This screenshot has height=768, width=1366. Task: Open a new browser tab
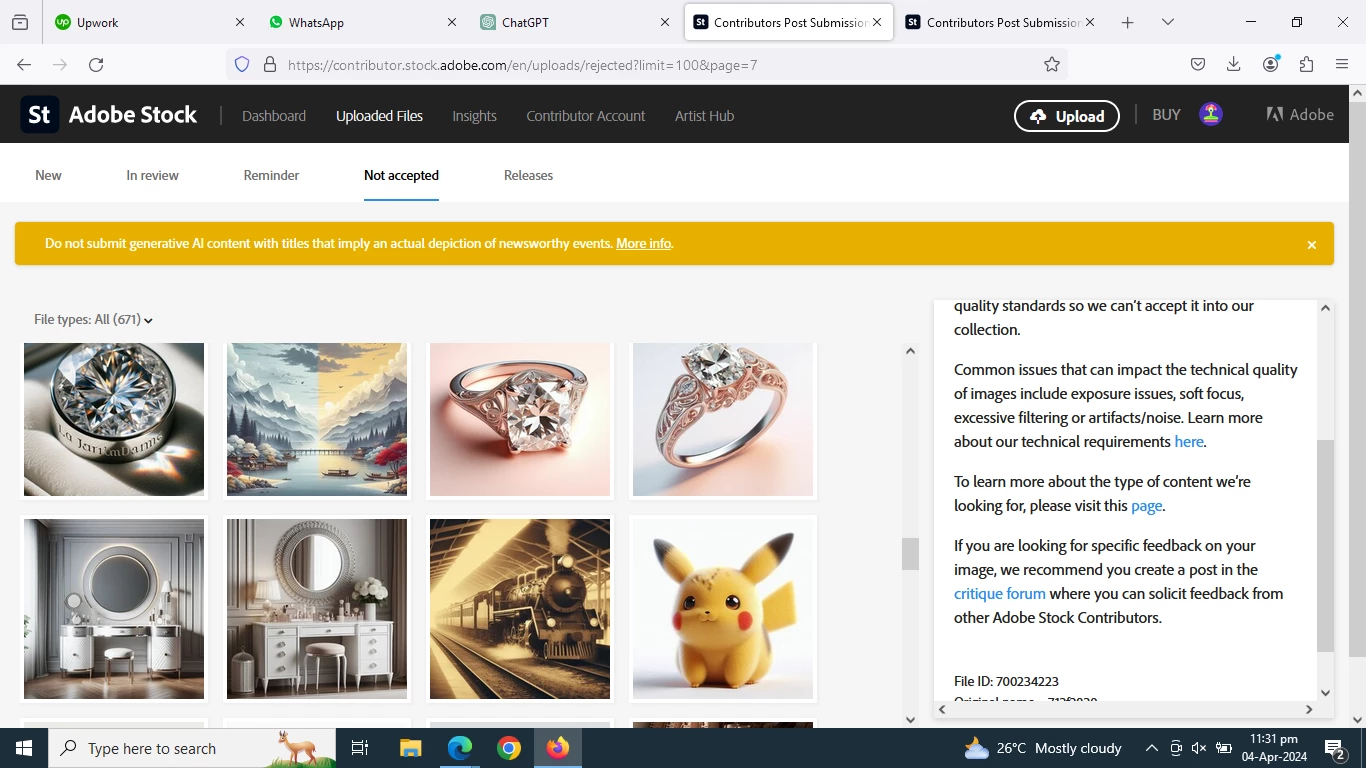point(1127,22)
